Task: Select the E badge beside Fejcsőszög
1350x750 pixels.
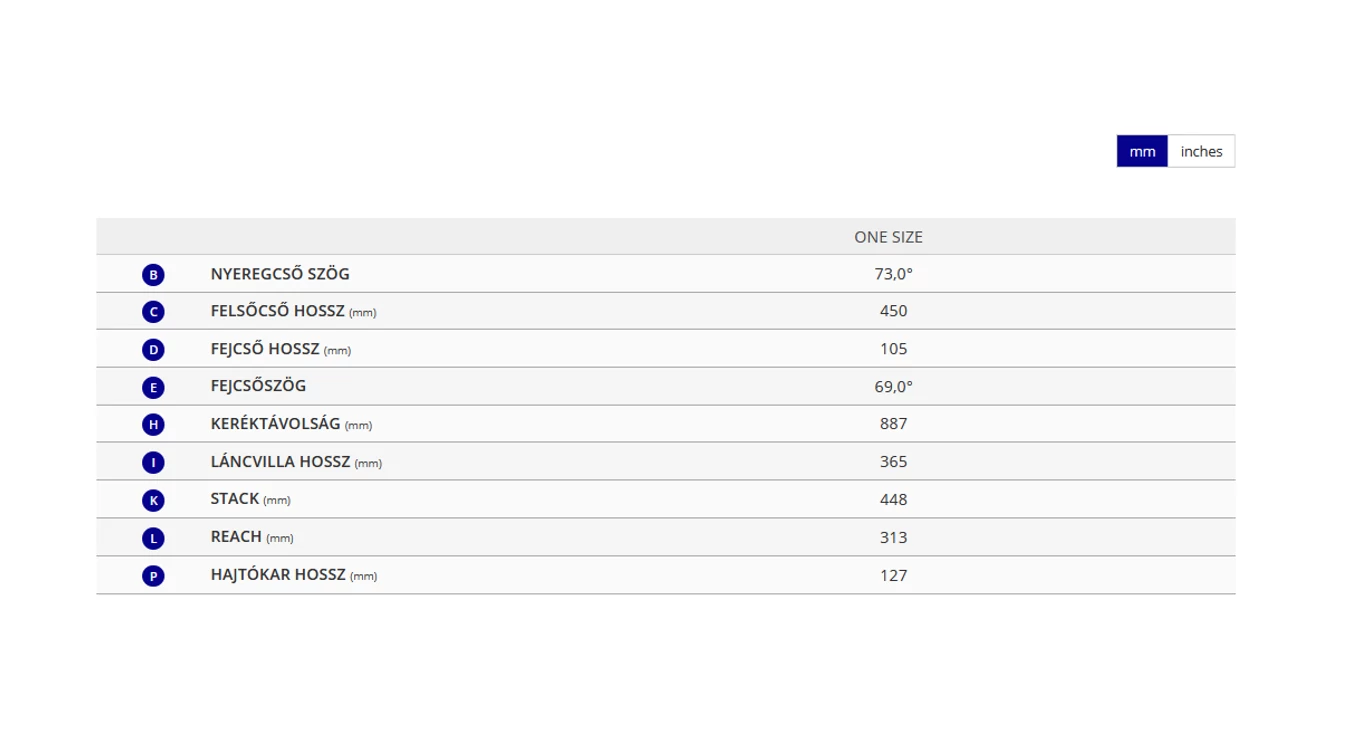Action: click(x=153, y=387)
